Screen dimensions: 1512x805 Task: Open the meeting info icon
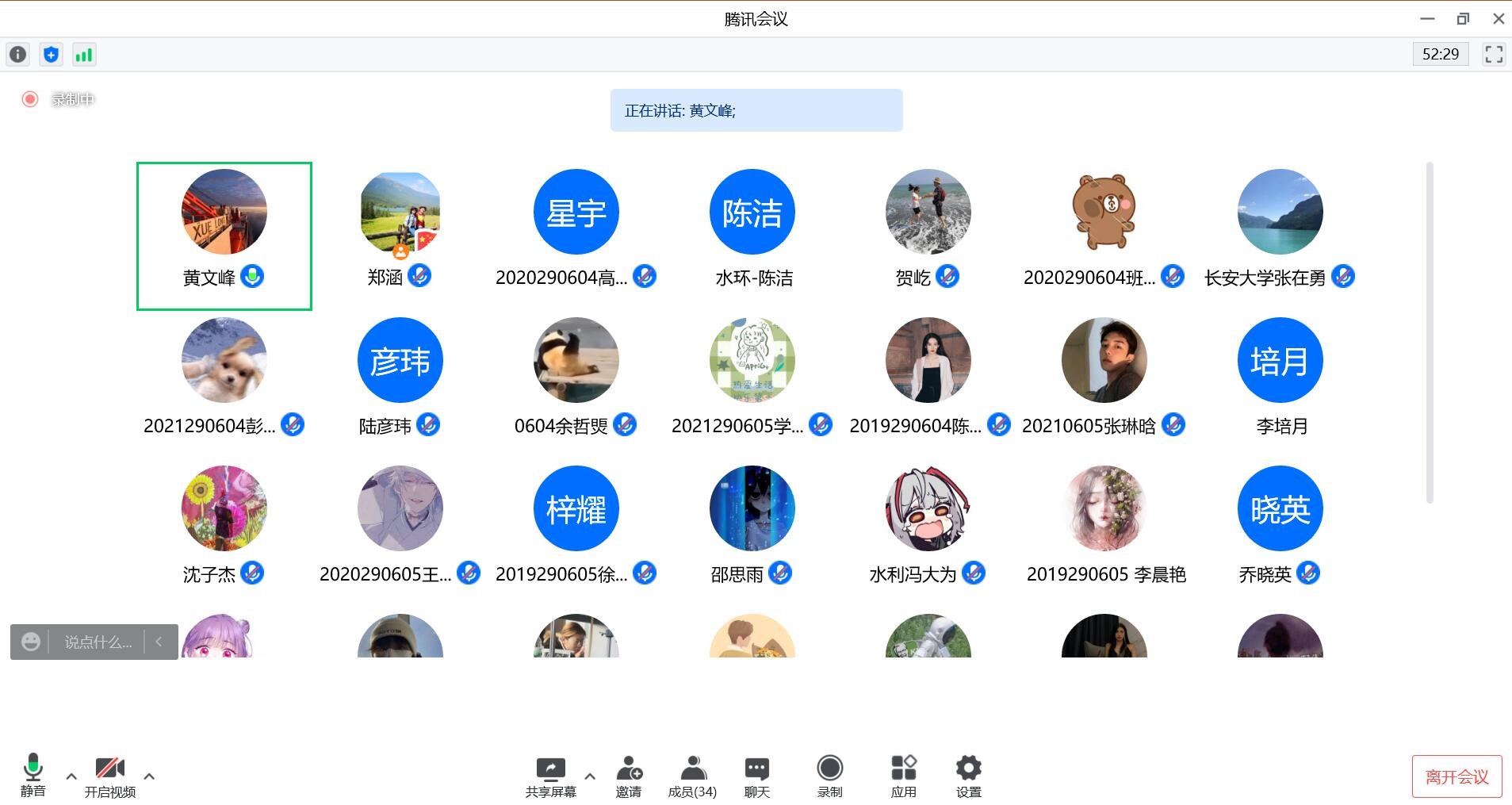coord(17,55)
